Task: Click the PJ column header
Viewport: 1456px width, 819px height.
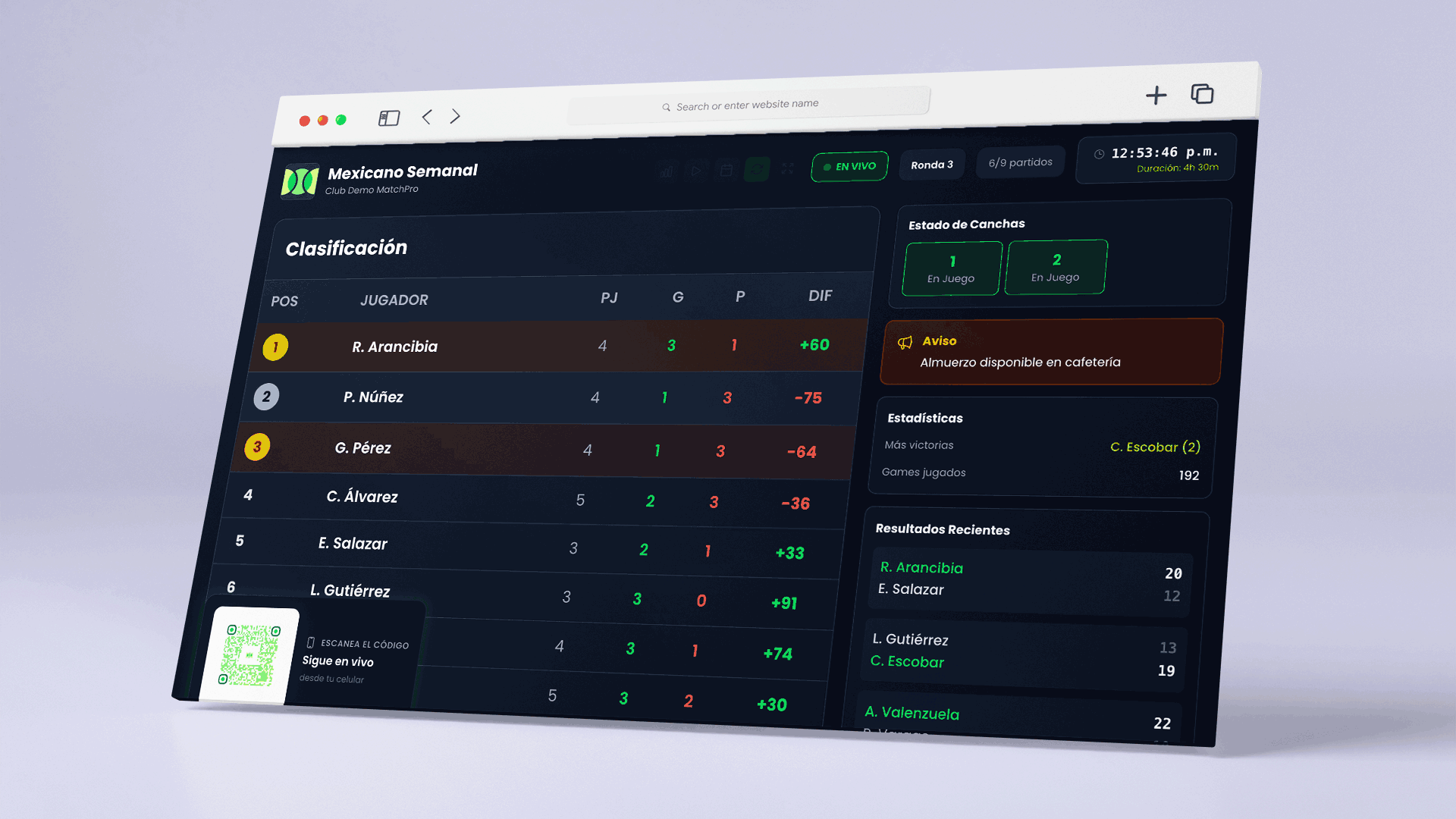Action: [609, 298]
